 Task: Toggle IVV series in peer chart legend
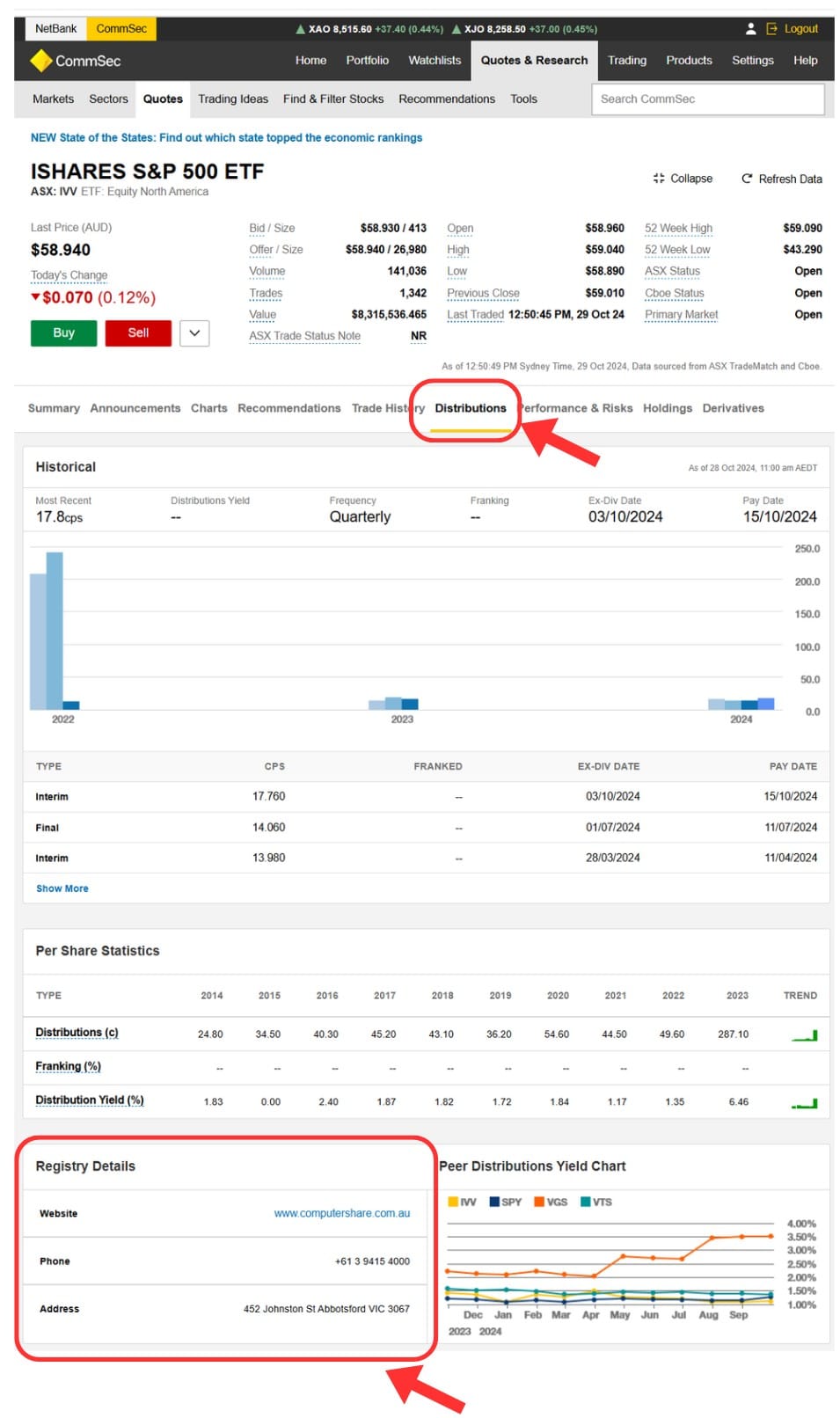pos(462,1202)
